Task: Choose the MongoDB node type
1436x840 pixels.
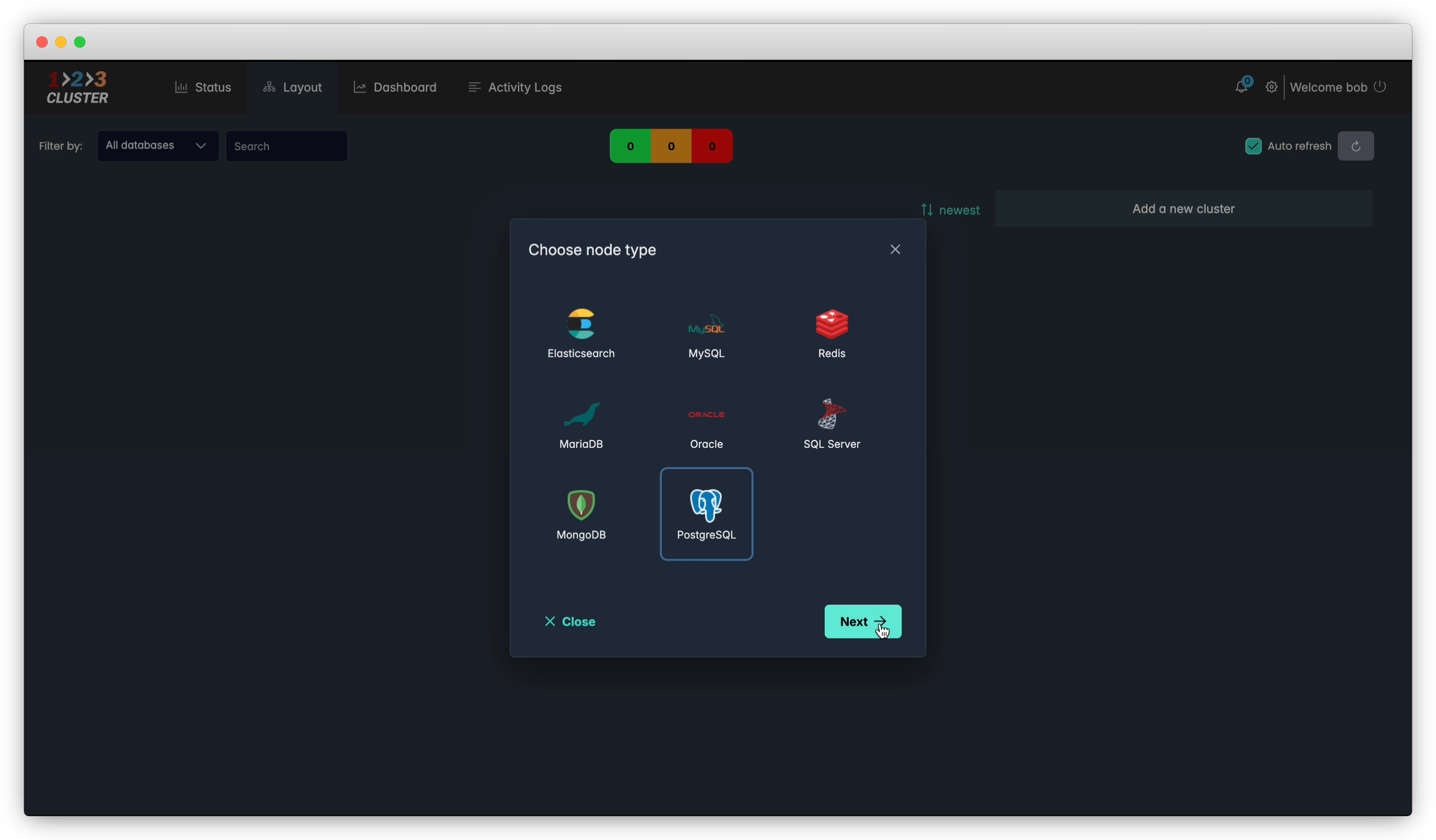Action: [x=581, y=514]
